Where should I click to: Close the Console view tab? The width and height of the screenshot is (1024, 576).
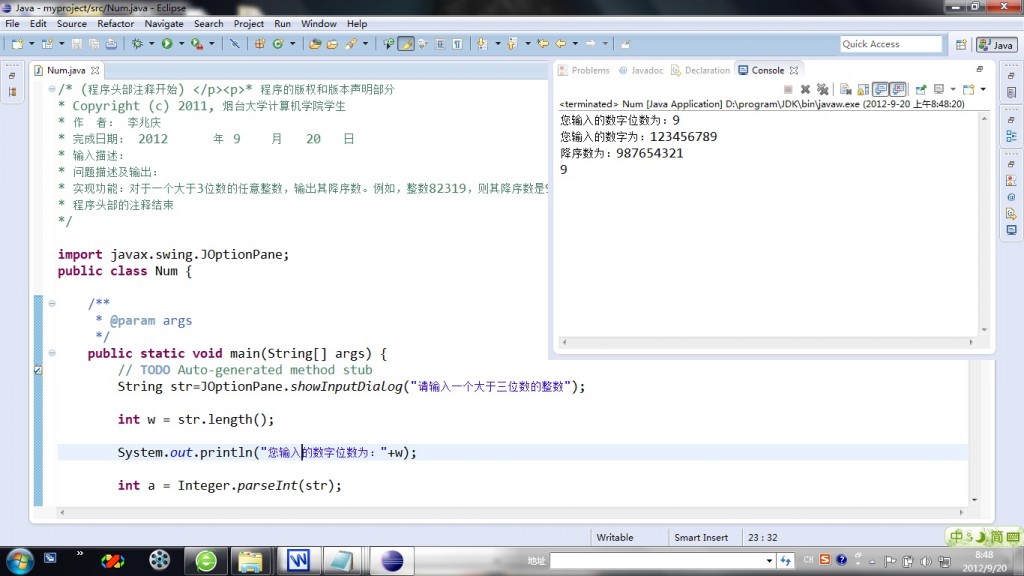[x=793, y=70]
